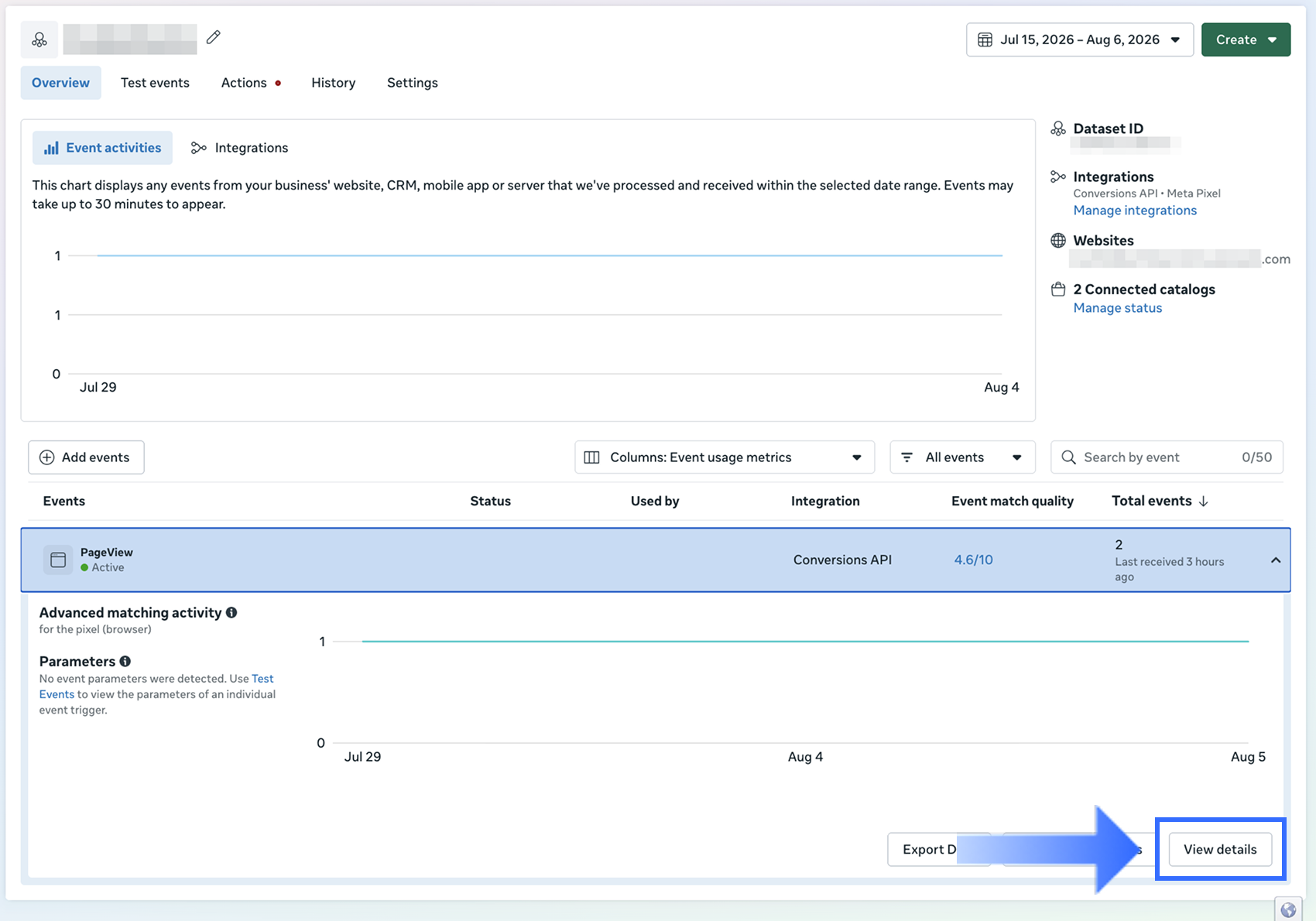
Task: Click the PageView event name
Action: [107, 552]
